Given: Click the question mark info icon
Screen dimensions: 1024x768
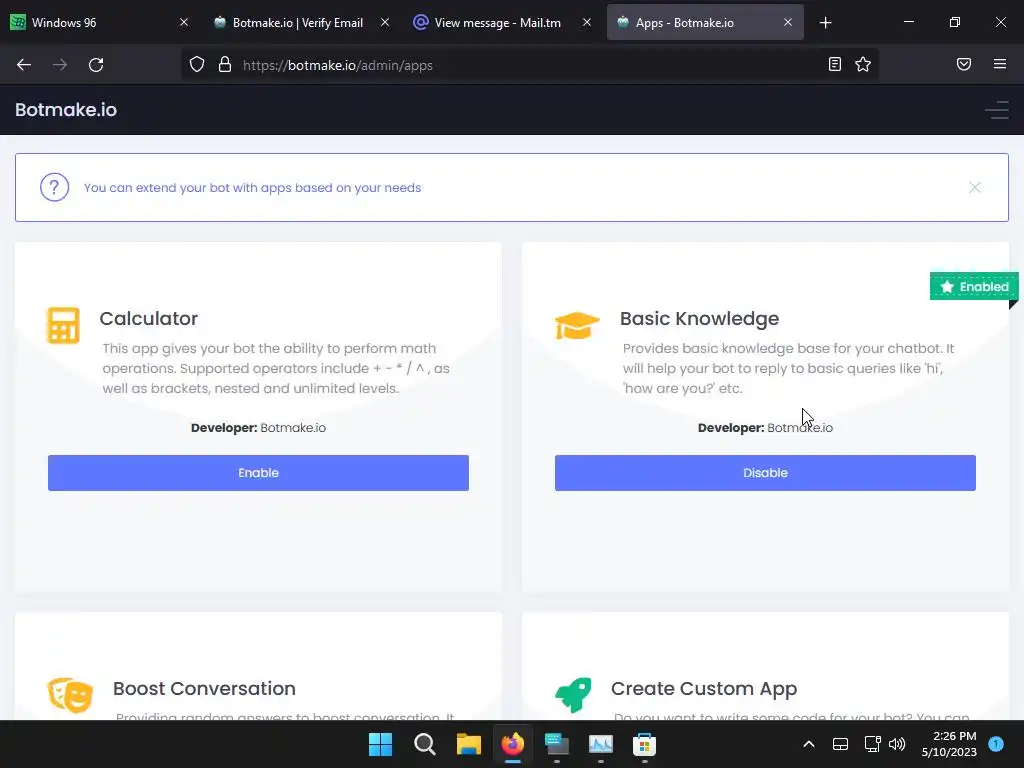Looking at the screenshot, I should (x=55, y=187).
